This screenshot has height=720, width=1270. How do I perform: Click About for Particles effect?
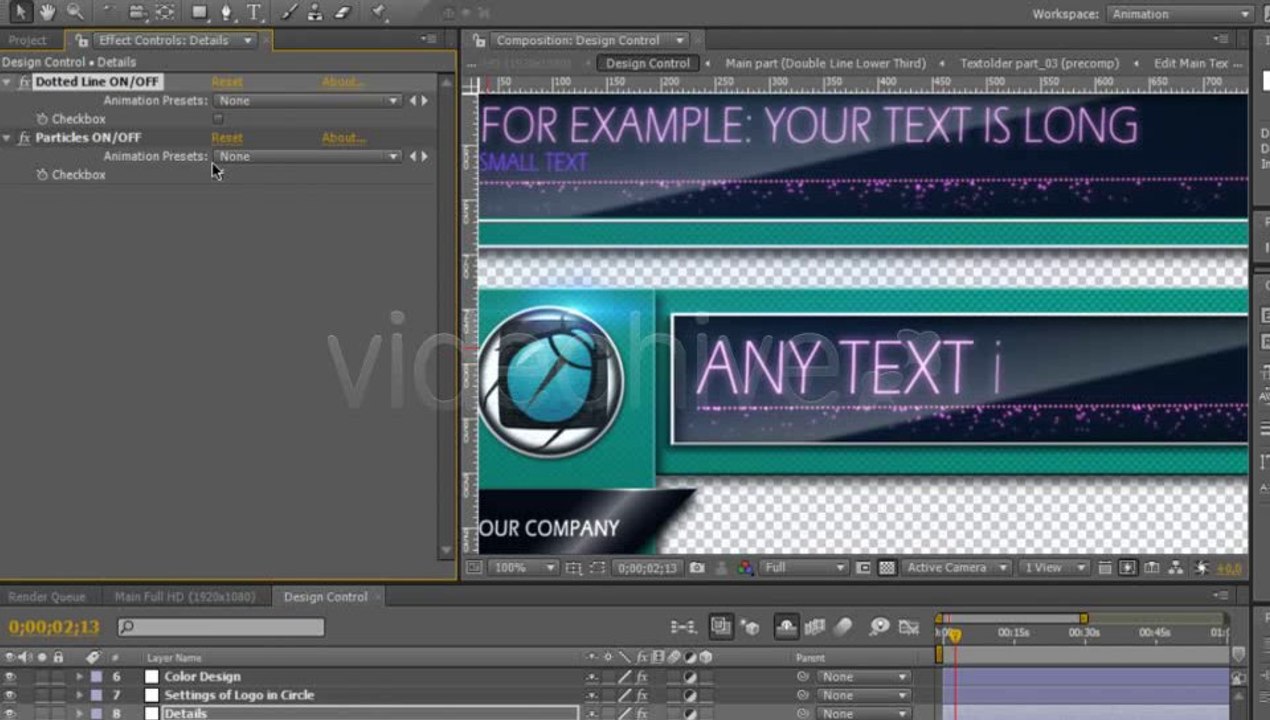[x=343, y=138]
